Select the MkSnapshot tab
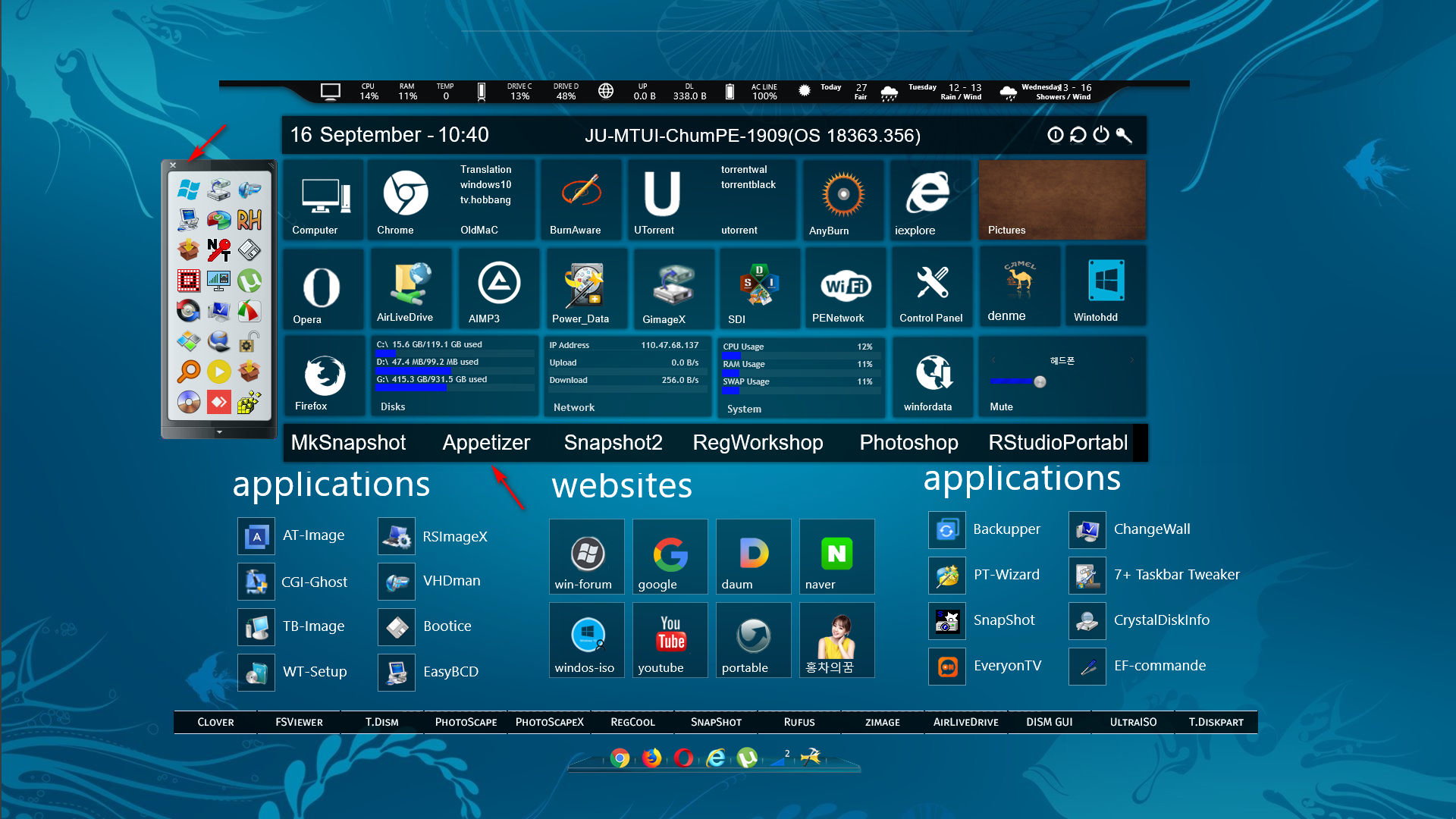The height and width of the screenshot is (819, 1456). (x=348, y=442)
